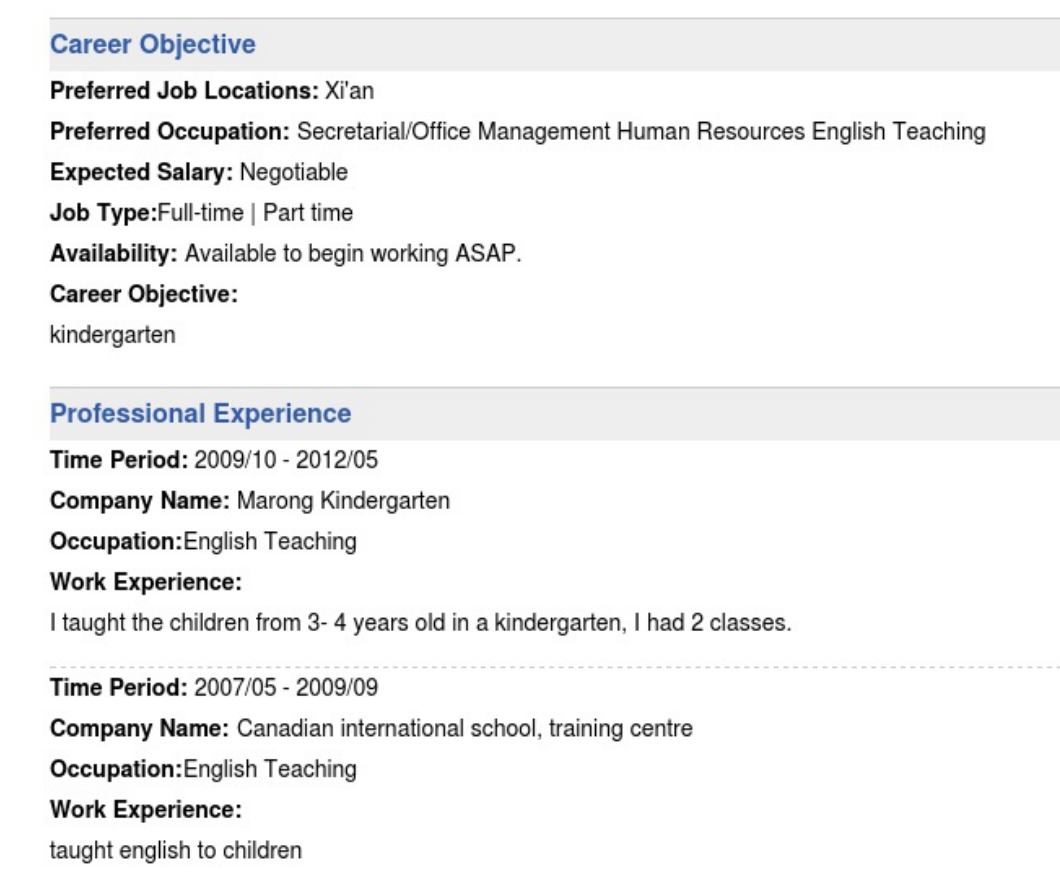Click the Marong Kindergarten company name
1060x886 pixels.
coord(343,501)
